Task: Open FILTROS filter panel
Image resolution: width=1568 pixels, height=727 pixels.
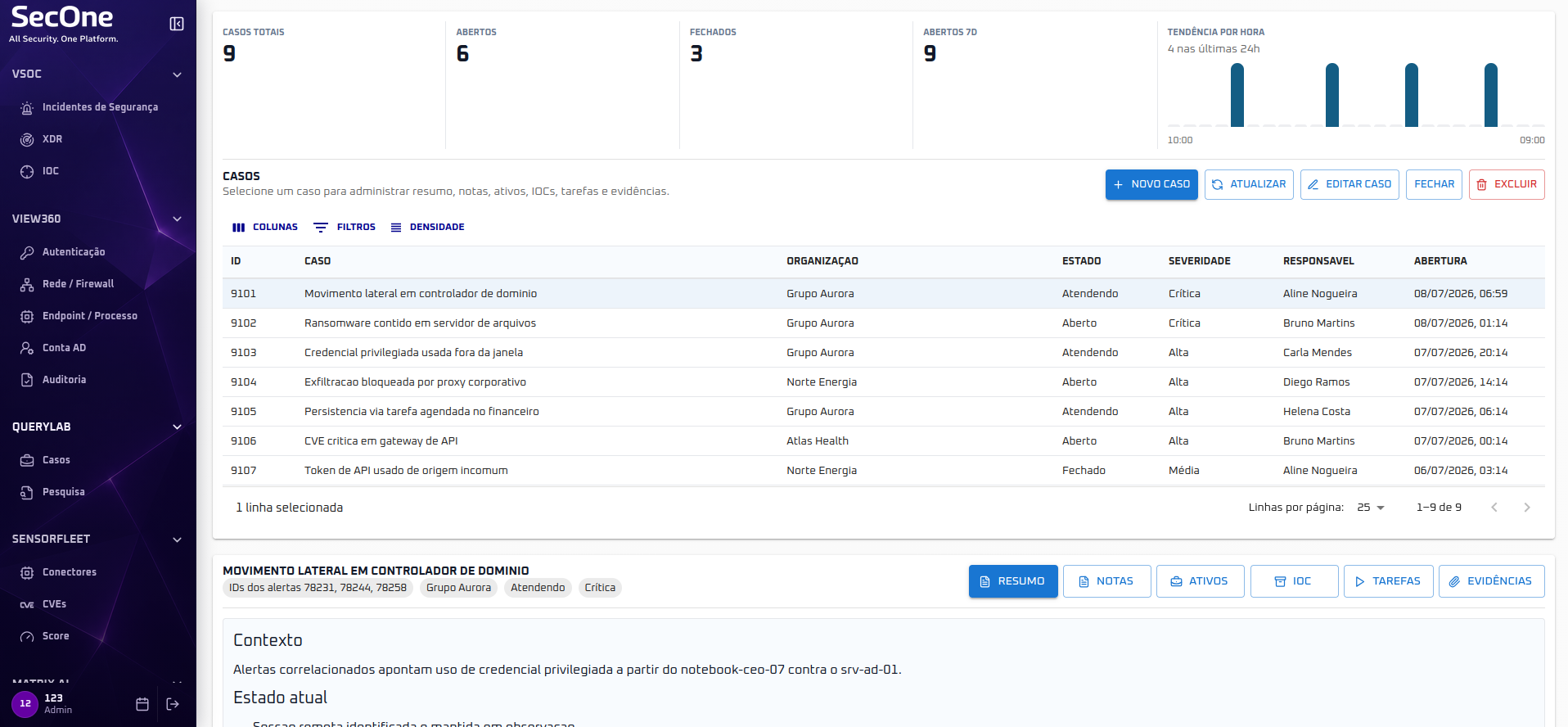Action: click(345, 228)
